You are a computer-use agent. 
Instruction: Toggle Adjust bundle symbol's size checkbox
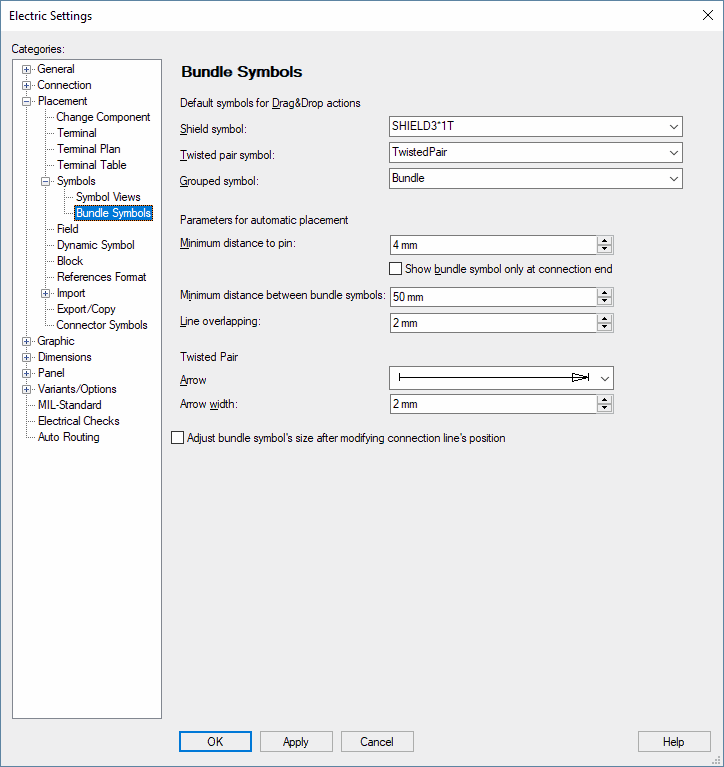[178, 438]
